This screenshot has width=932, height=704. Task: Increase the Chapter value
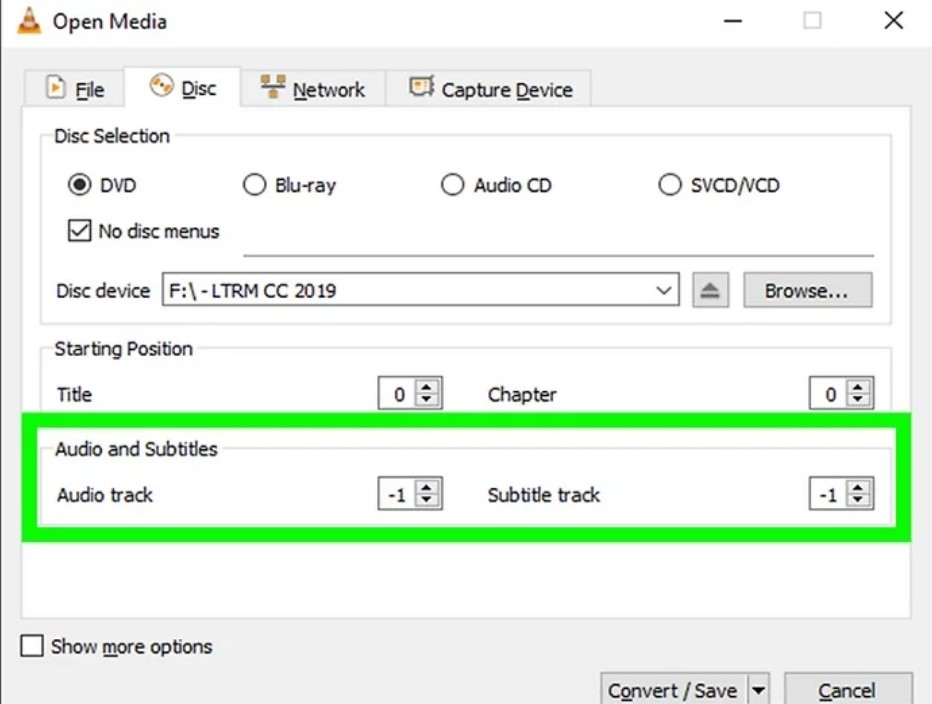pyautogui.click(x=860, y=389)
